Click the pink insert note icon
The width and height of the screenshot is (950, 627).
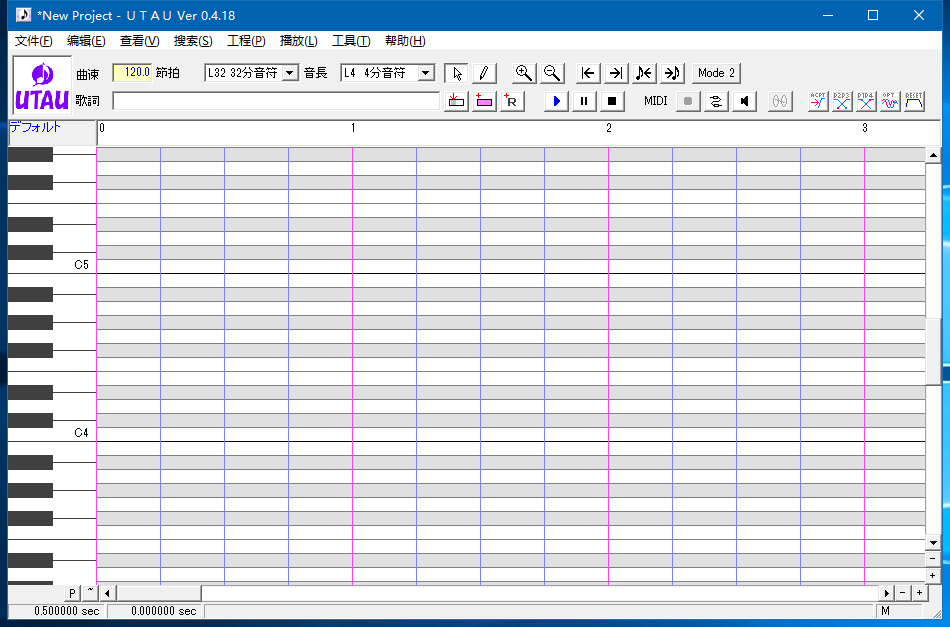(x=484, y=101)
